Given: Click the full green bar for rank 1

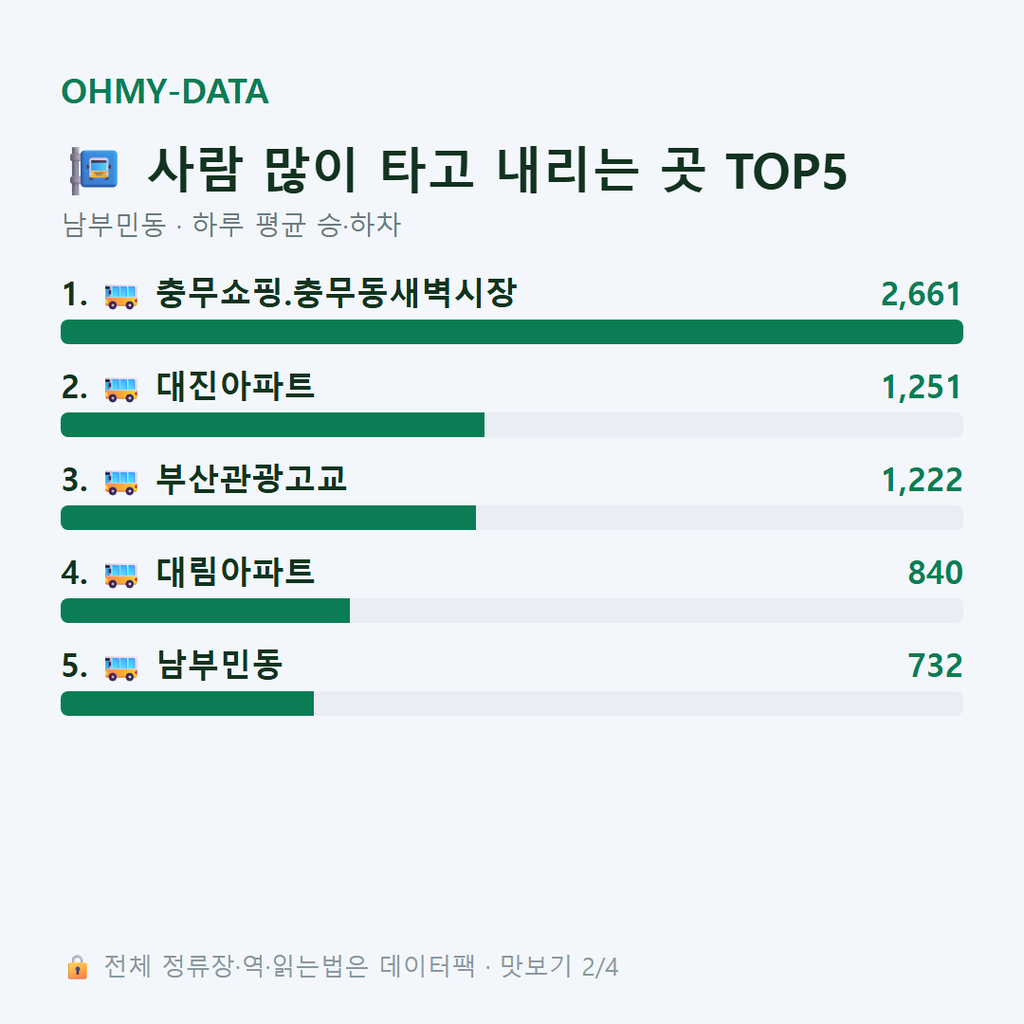Looking at the screenshot, I should [x=512, y=332].
